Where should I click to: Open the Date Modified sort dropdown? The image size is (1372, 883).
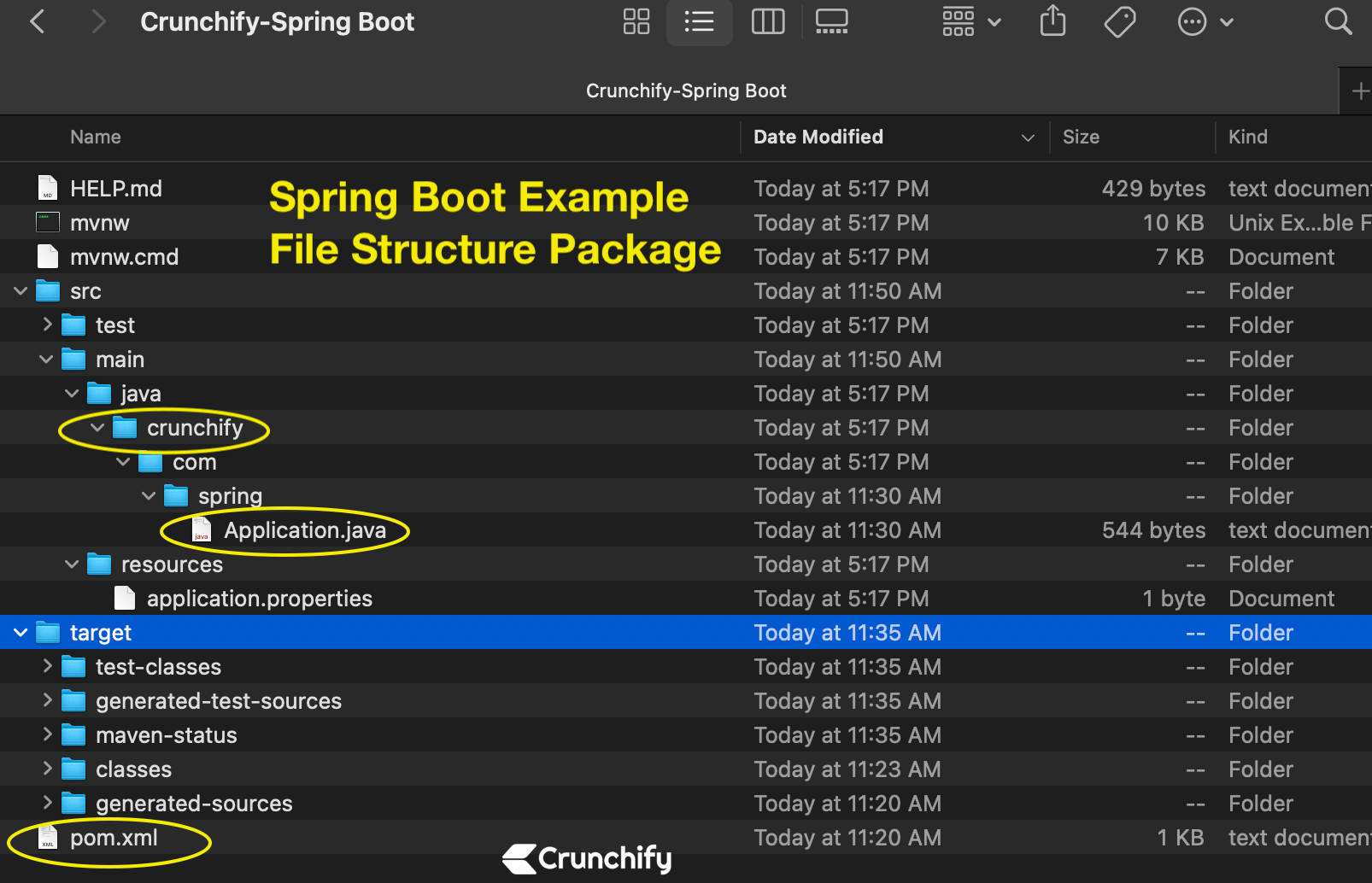point(1028,137)
